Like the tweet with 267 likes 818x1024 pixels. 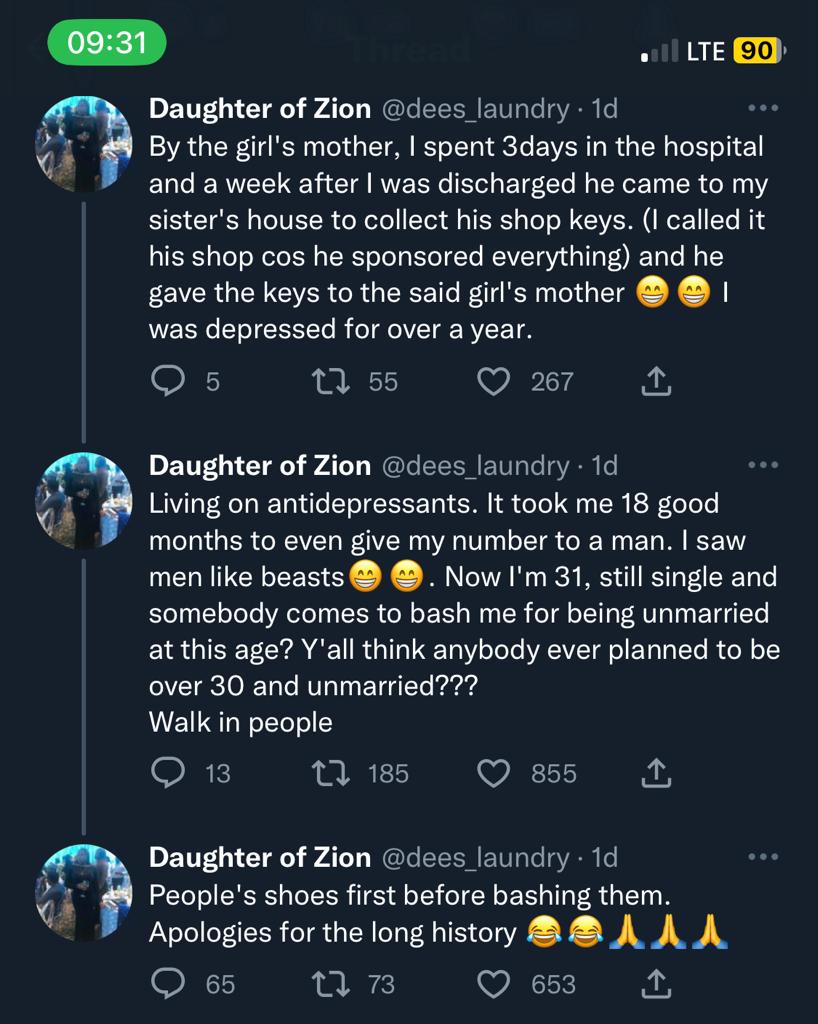(494, 381)
